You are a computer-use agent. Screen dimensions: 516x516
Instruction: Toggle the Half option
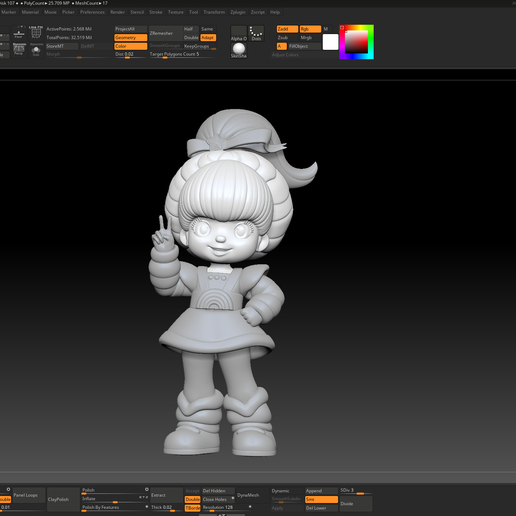(x=191, y=29)
